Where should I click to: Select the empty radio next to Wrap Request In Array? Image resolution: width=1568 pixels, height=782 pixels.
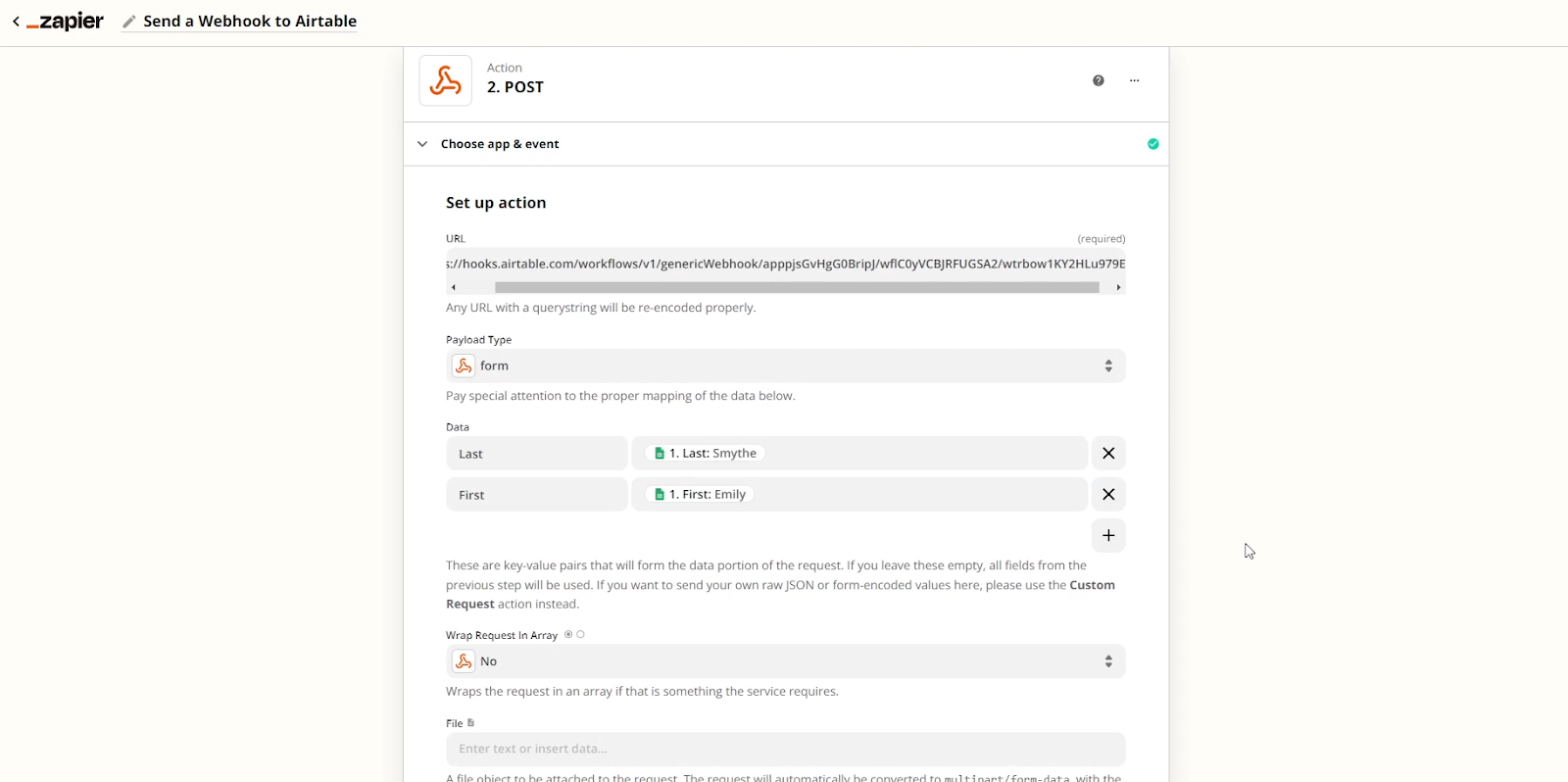coord(580,634)
